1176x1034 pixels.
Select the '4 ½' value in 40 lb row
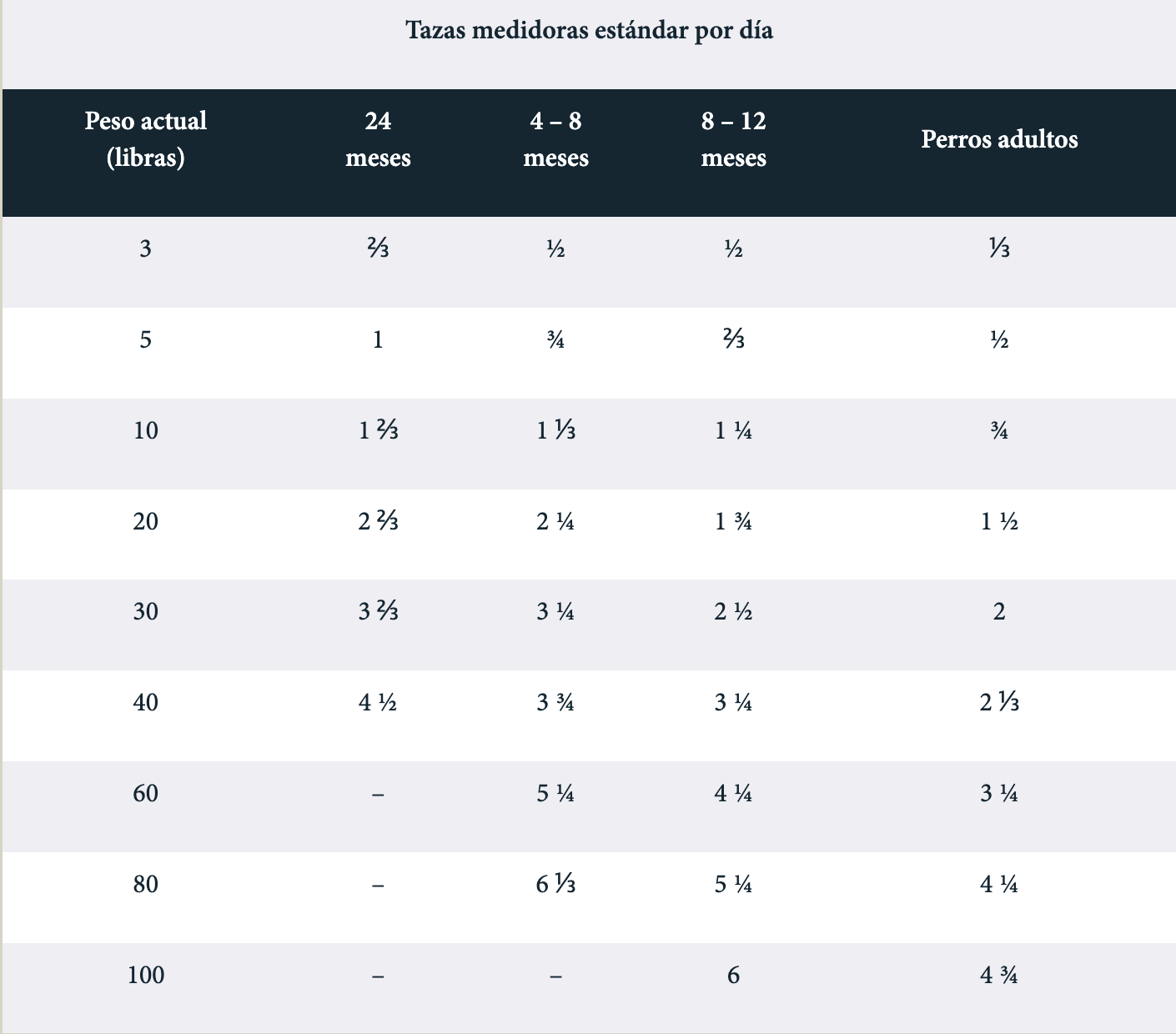coord(378,703)
